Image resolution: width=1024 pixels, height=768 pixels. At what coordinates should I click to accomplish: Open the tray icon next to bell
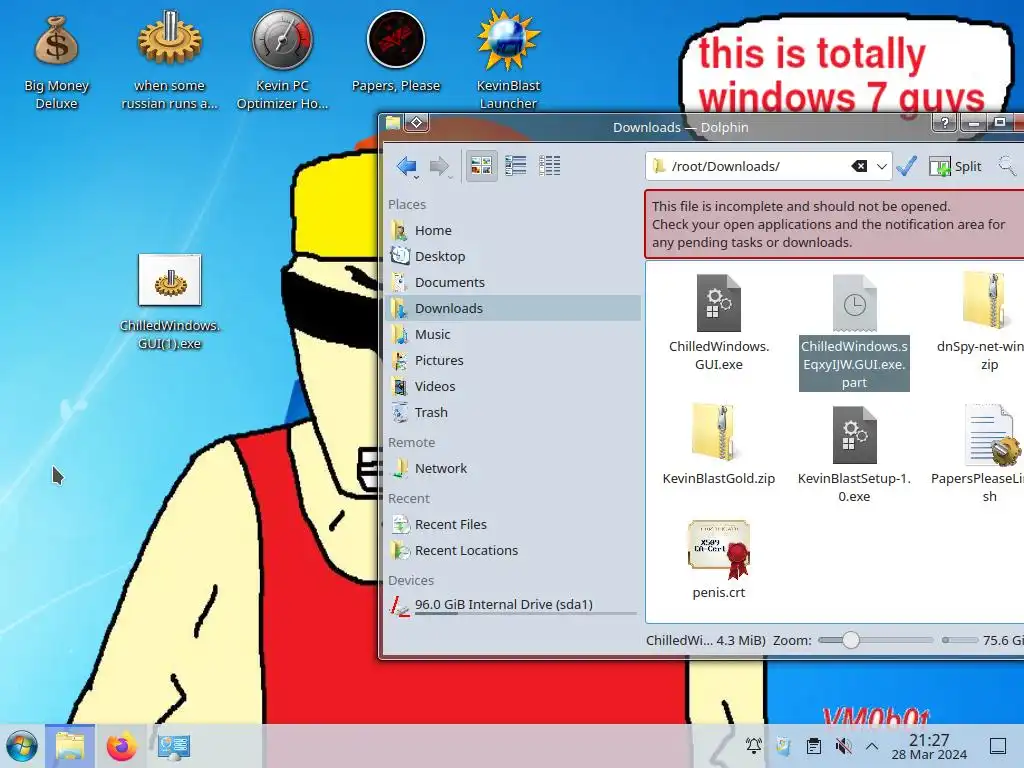783,746
